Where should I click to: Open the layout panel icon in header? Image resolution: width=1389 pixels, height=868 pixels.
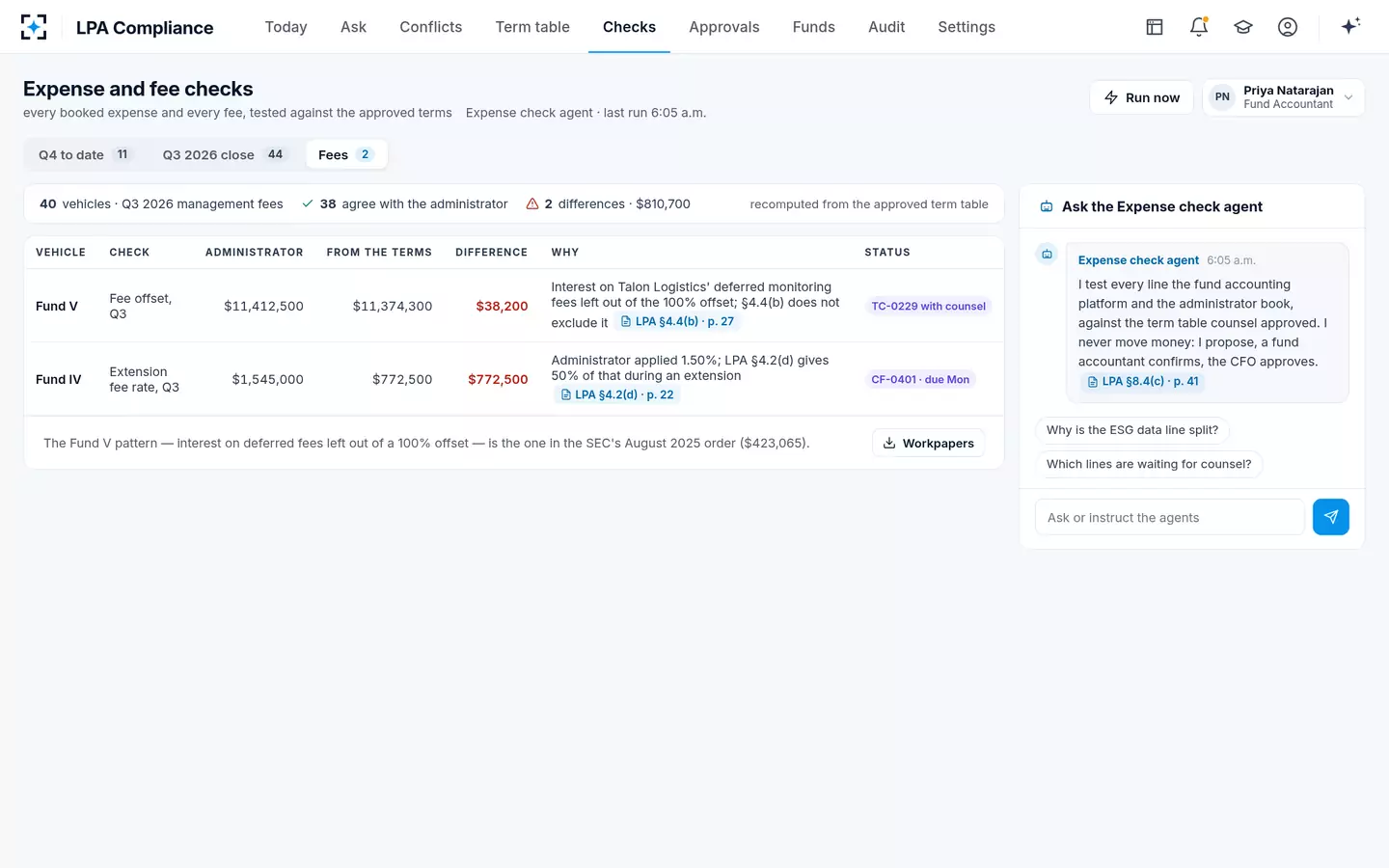point(1155,27)
